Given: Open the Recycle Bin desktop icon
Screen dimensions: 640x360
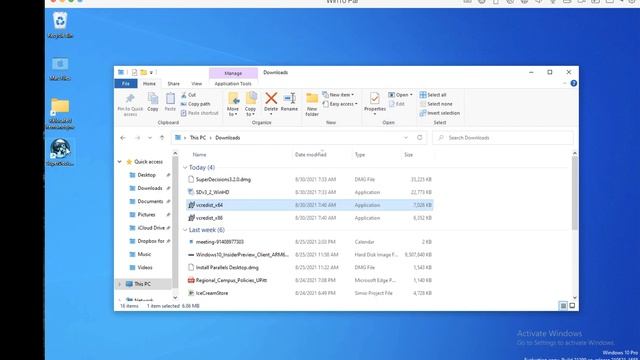Looking at the screenshot, I should (60, 24).
